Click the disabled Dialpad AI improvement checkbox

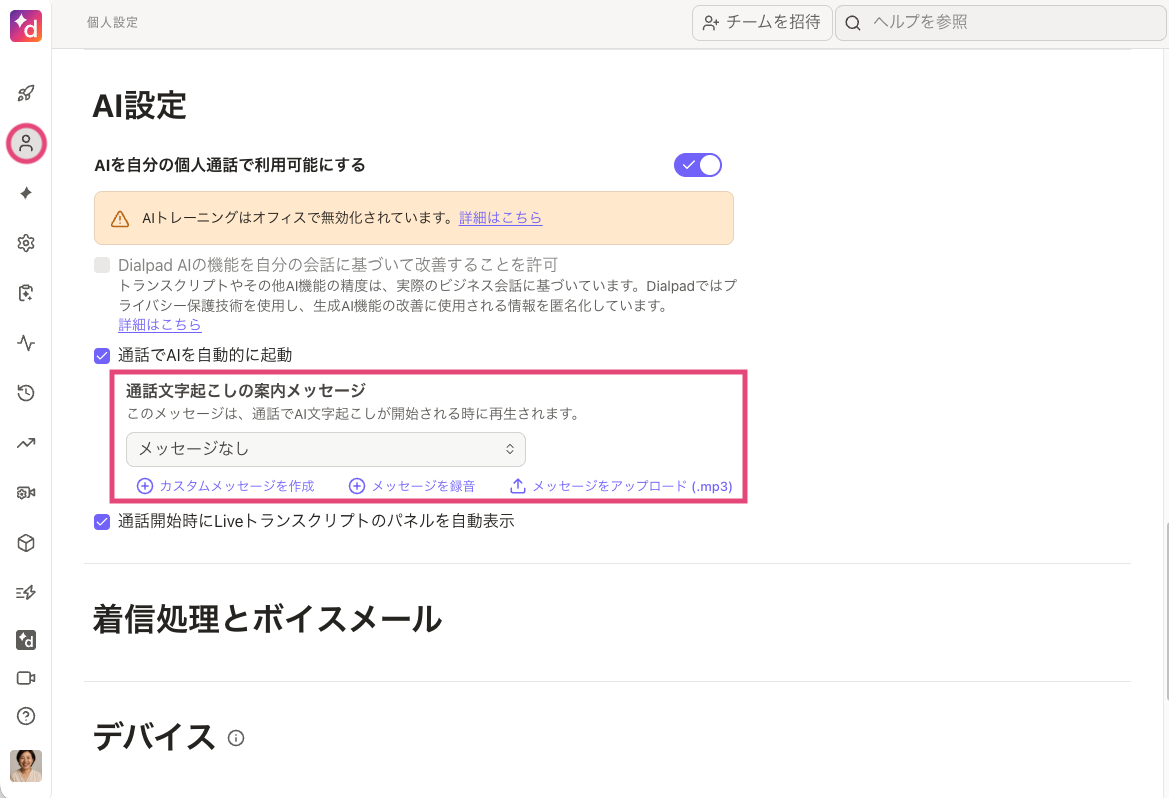pos(102,265)
